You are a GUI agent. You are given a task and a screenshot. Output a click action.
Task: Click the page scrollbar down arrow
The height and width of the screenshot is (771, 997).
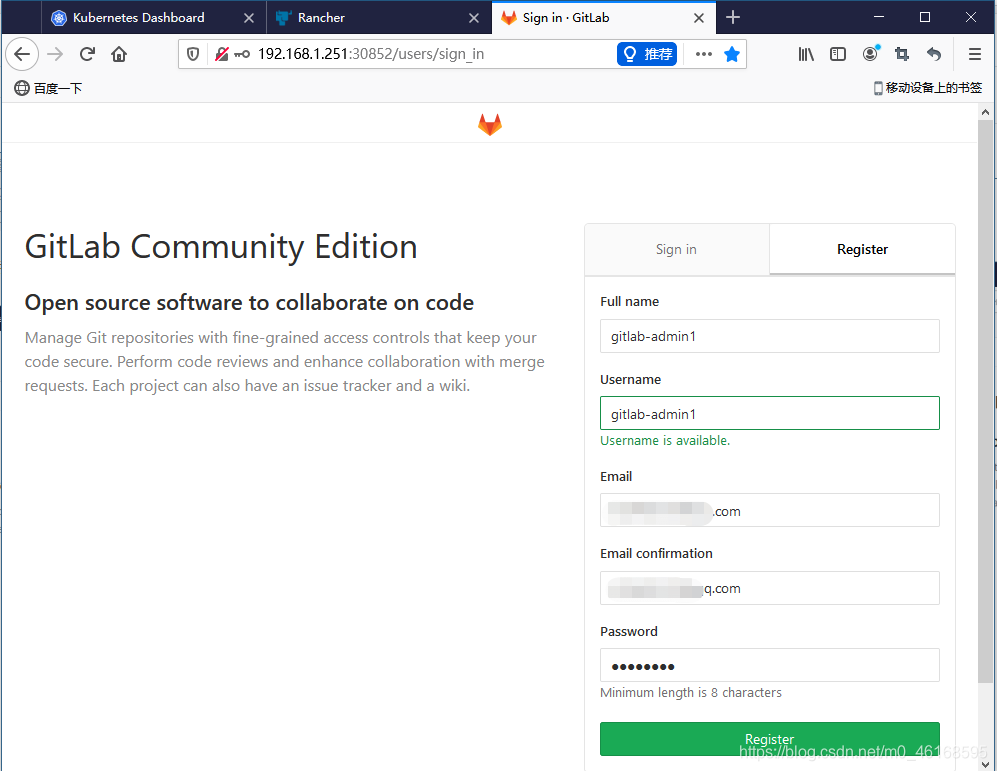tap(986, 763)
